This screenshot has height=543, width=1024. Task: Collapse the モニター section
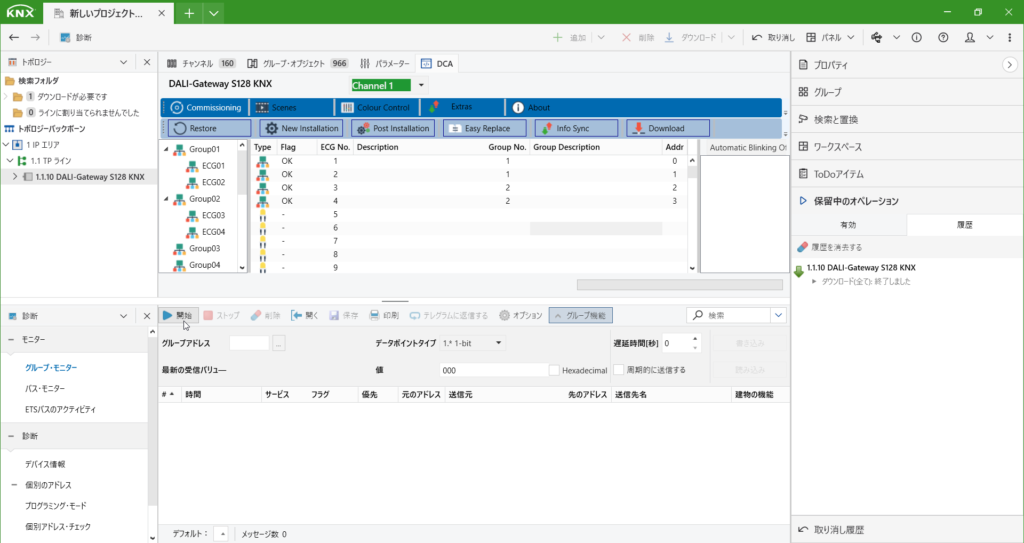[11, 340]
